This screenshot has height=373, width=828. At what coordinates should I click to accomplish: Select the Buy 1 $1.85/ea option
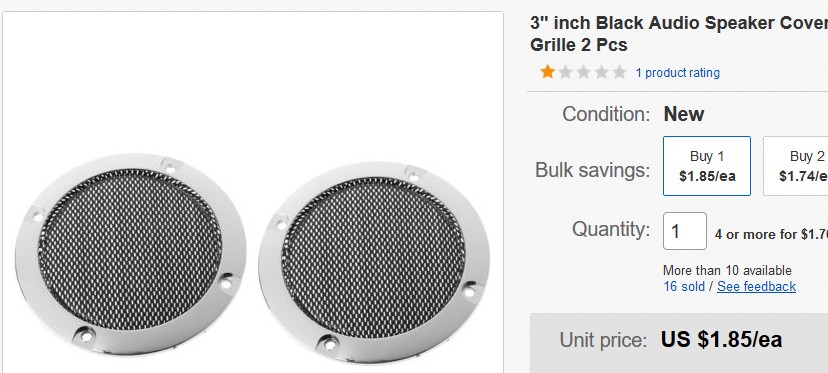click(x=707, y=166)
